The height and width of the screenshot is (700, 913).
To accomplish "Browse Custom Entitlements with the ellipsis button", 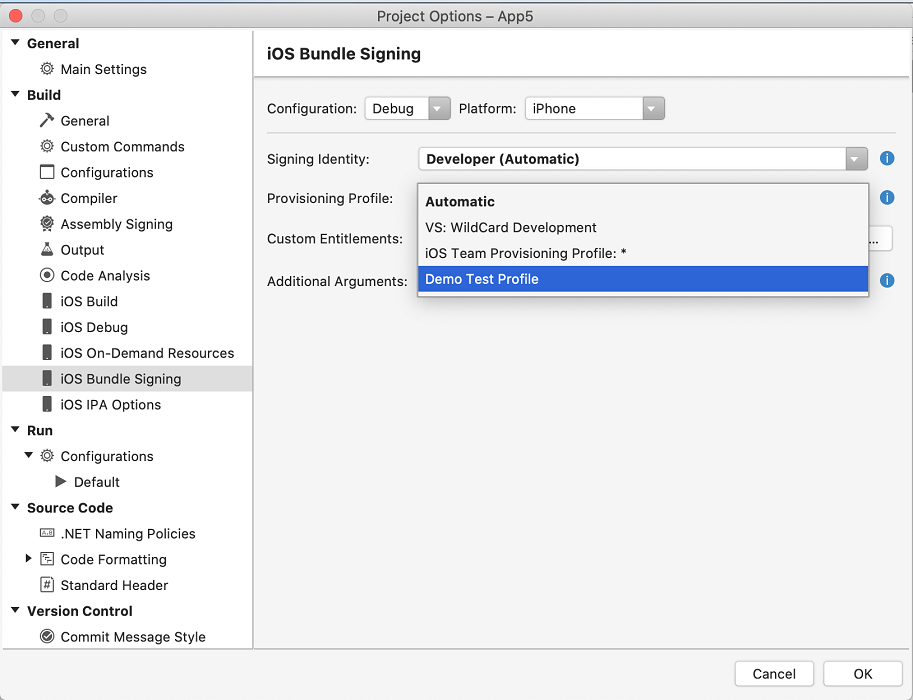I will click(881, 238).
